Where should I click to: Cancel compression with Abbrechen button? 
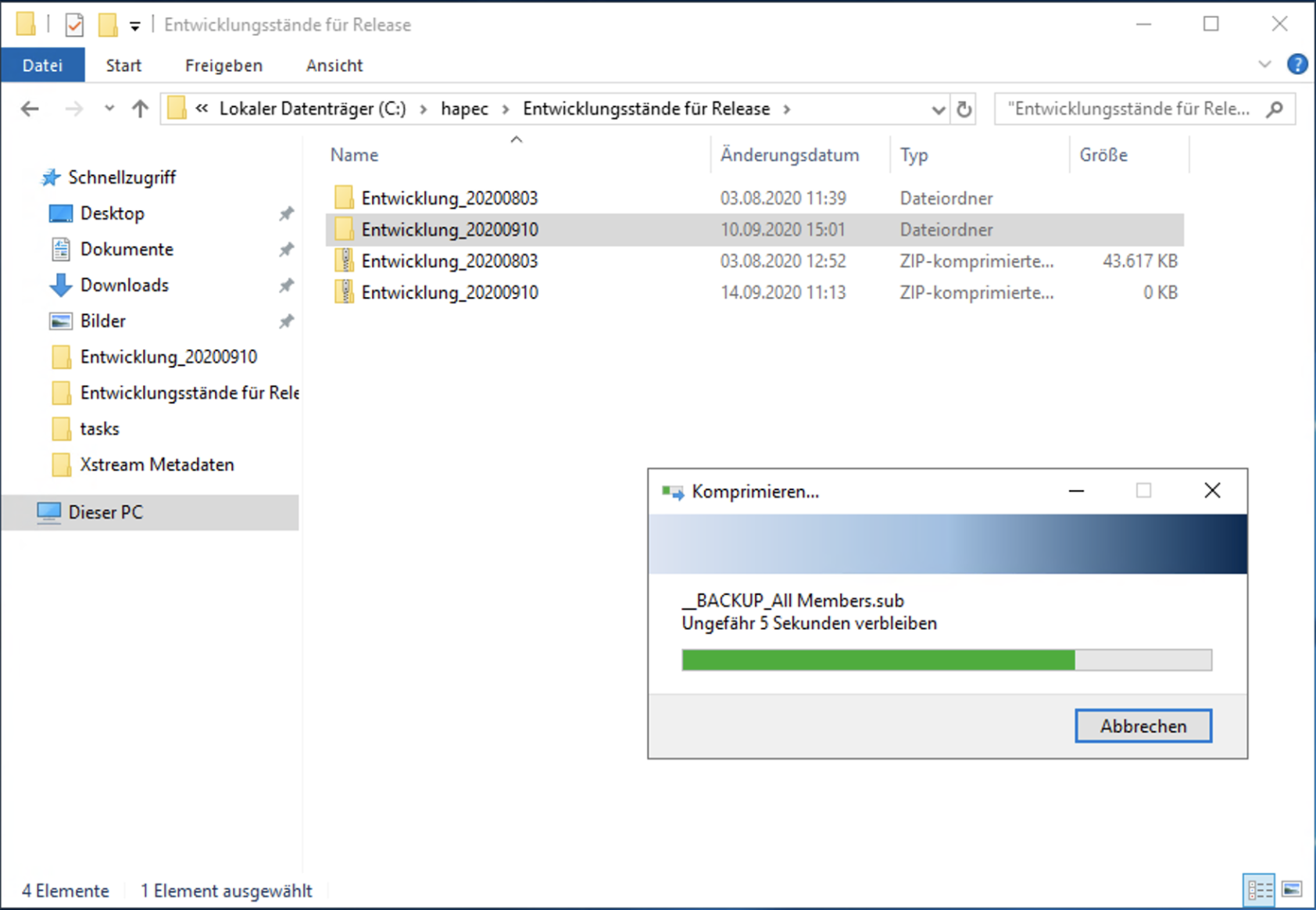tap(1143, 725)
